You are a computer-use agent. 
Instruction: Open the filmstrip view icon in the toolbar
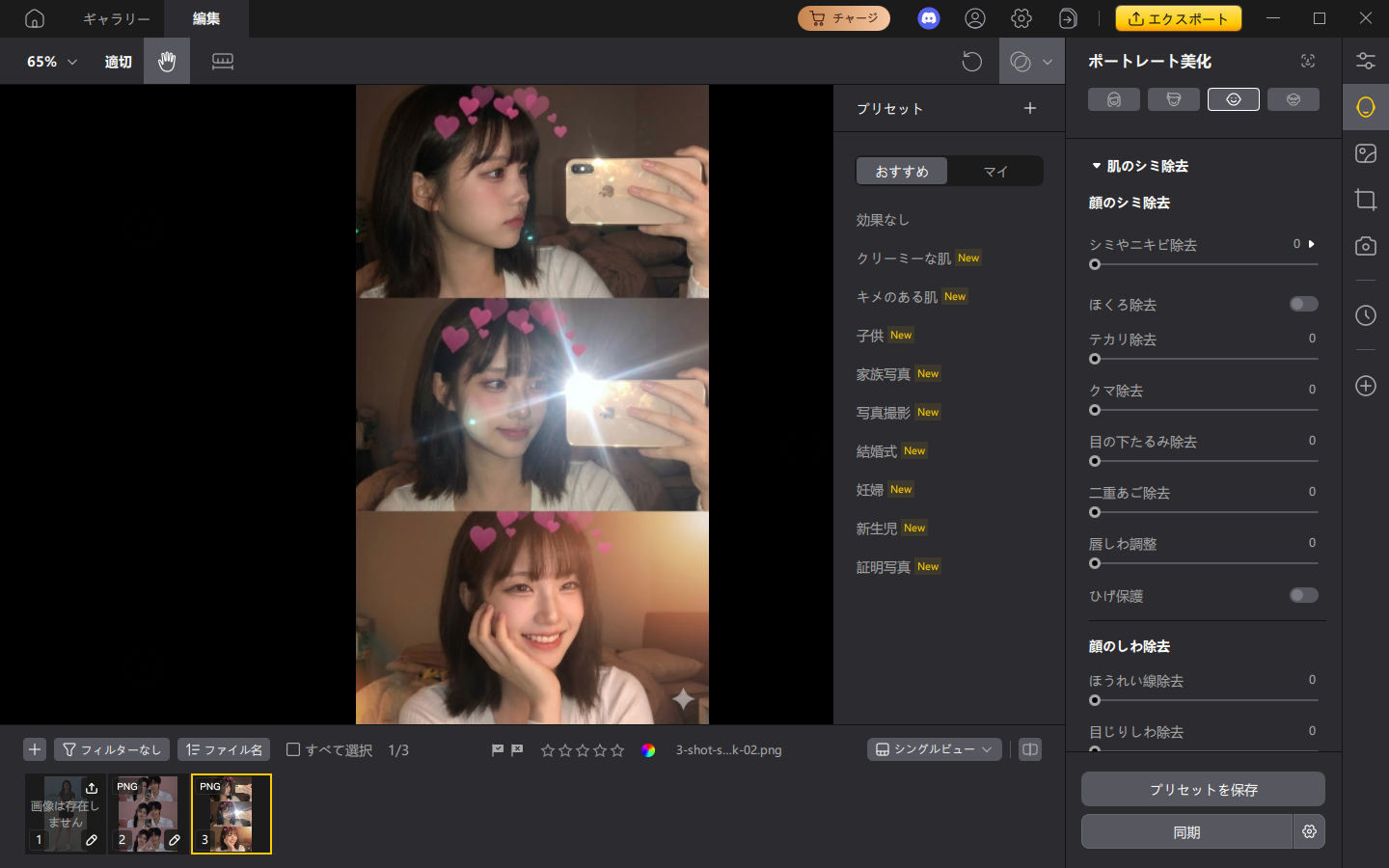[x=222, y=61]
